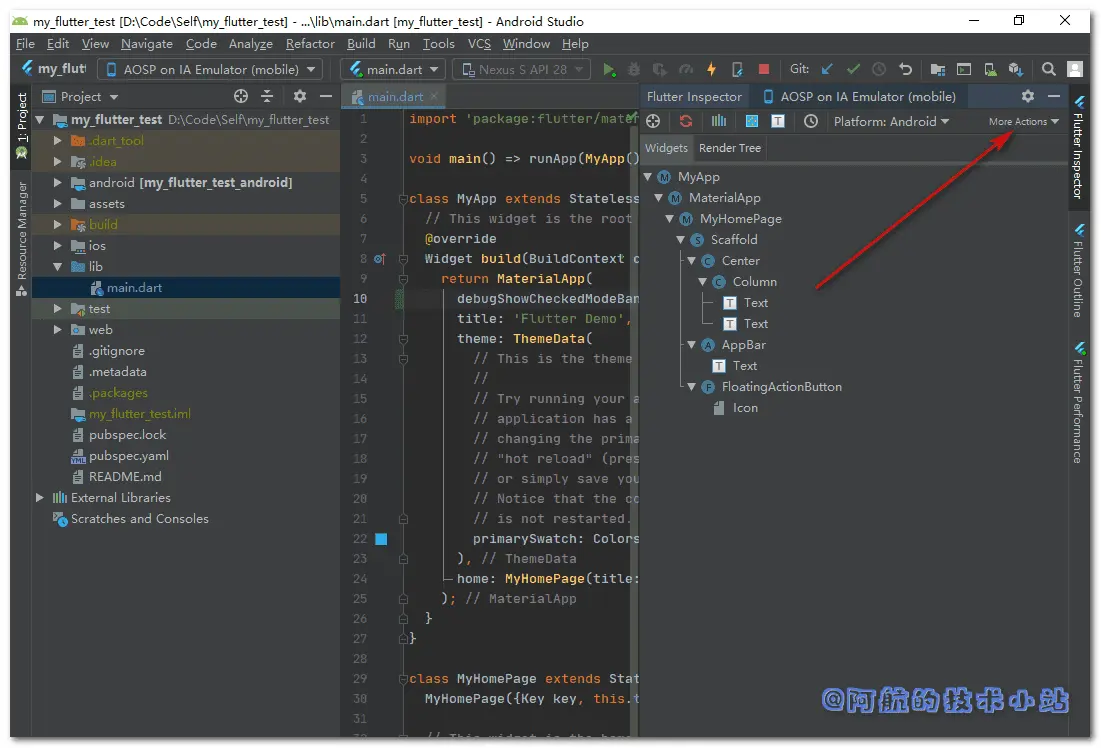This screenshot has width=1101, height=748.
Task: Activate Select Widget Mode in the inspector
Action: pyautogui.click(x=653, y=122)
